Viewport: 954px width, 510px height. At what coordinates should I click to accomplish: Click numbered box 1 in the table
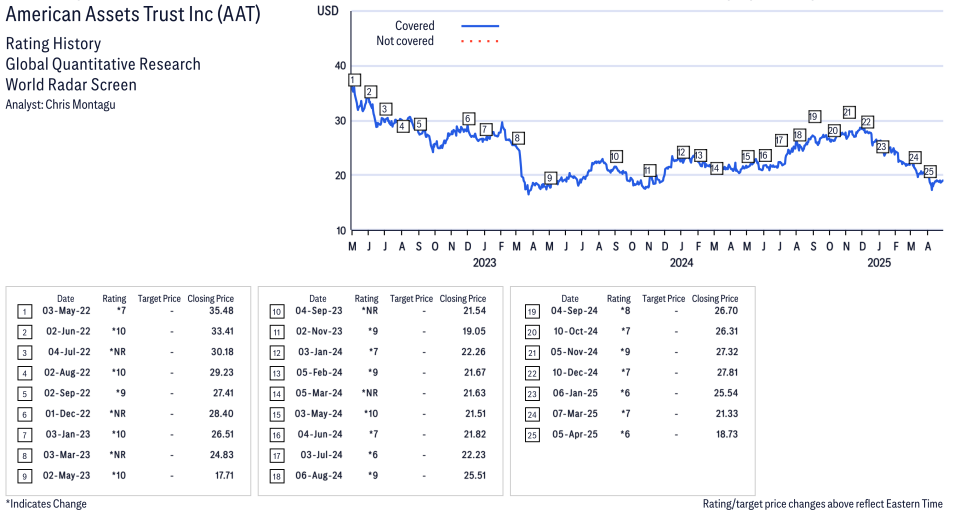[24, 312]
